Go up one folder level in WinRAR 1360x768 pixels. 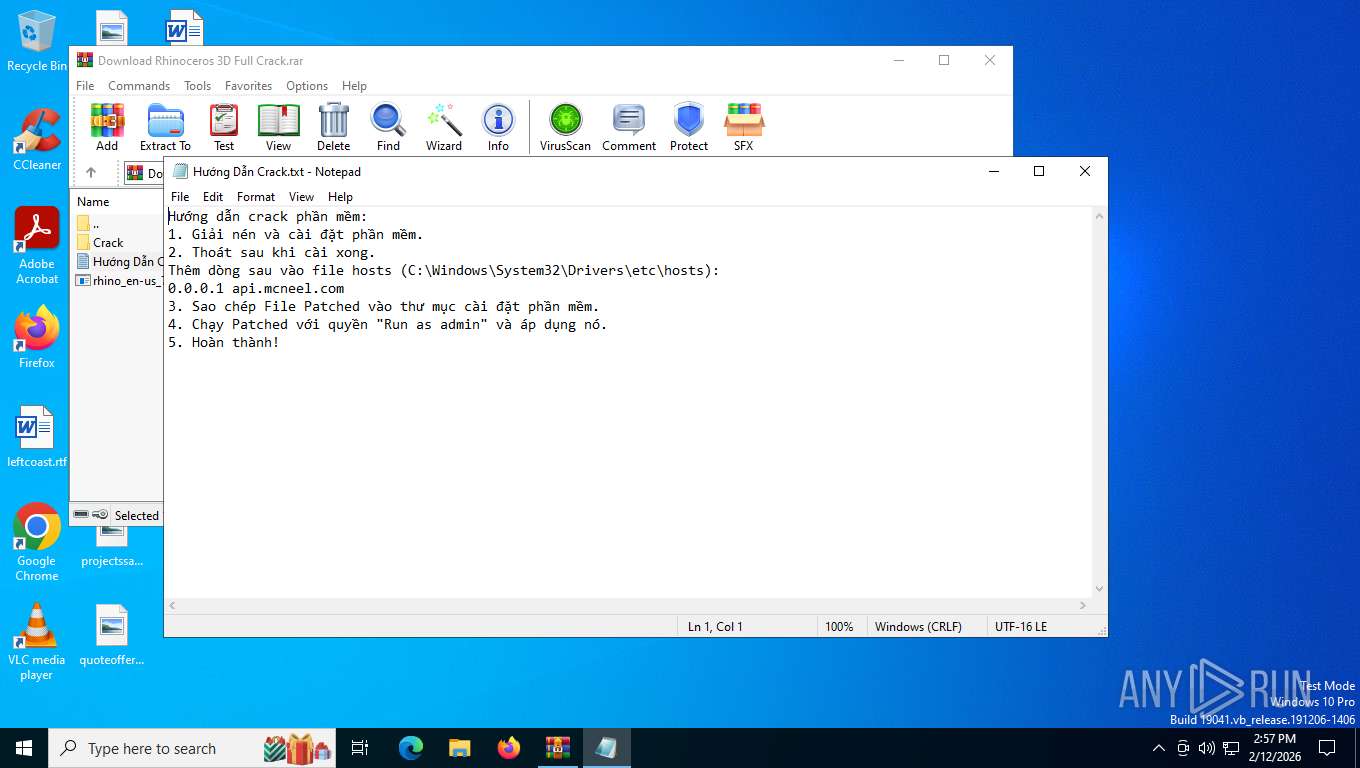(x=91, y=173)
